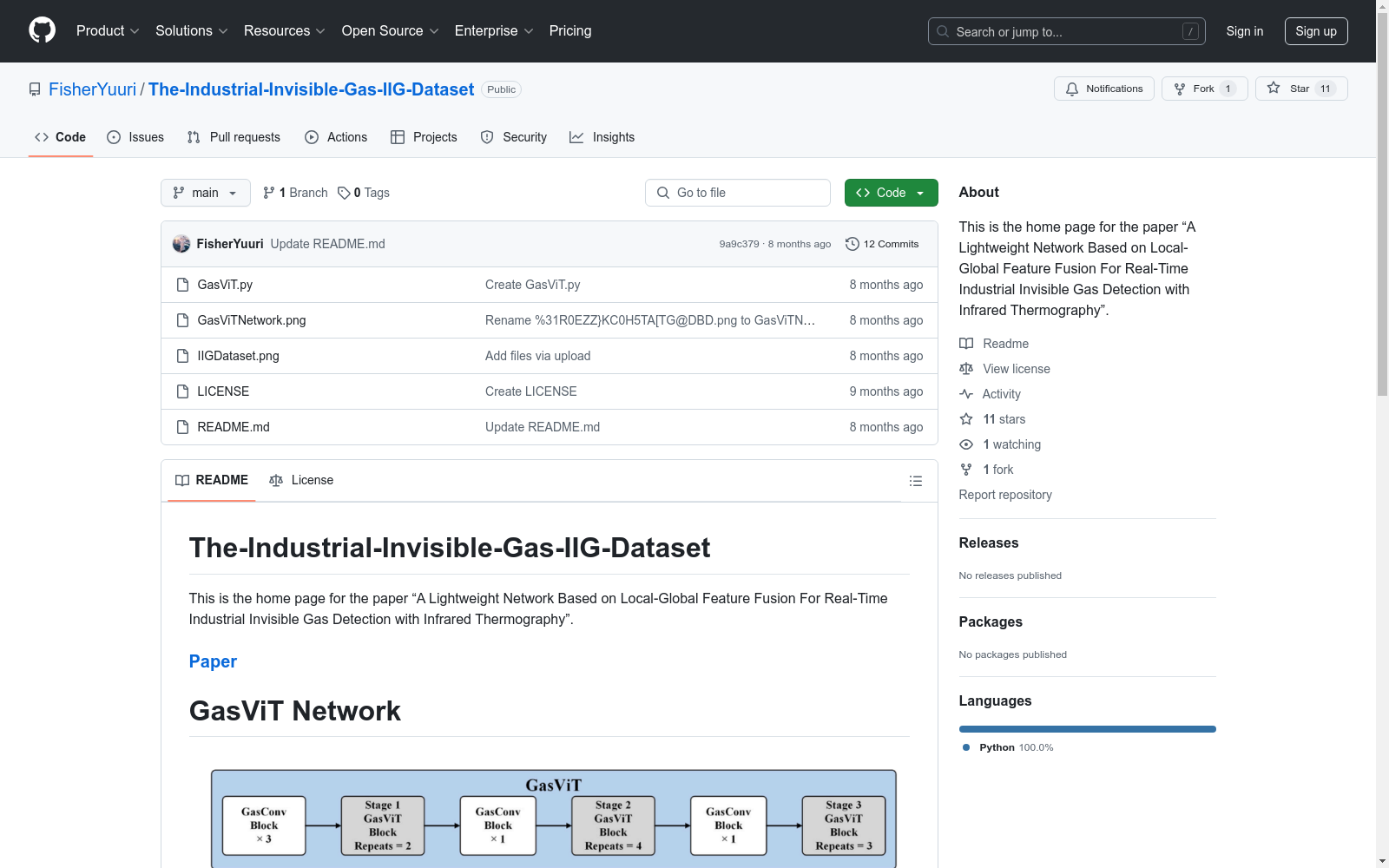Click the fork icon beside 1 fork
Image resolution: width=1389 pixels, height=868 pixels.
(966, 470)
